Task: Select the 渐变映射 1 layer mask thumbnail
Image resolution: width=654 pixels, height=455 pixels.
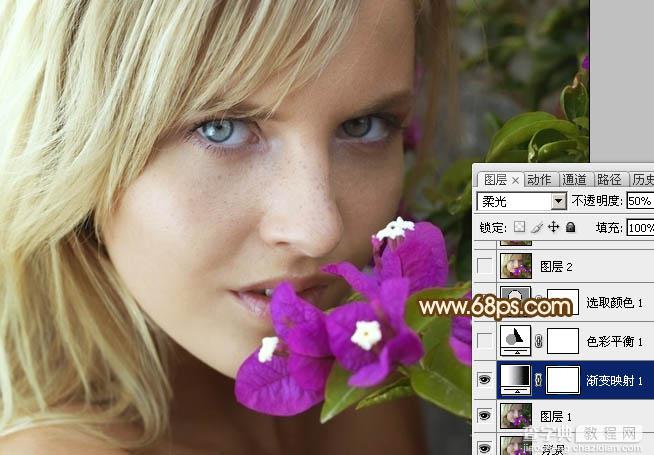Action: point(563,380)
